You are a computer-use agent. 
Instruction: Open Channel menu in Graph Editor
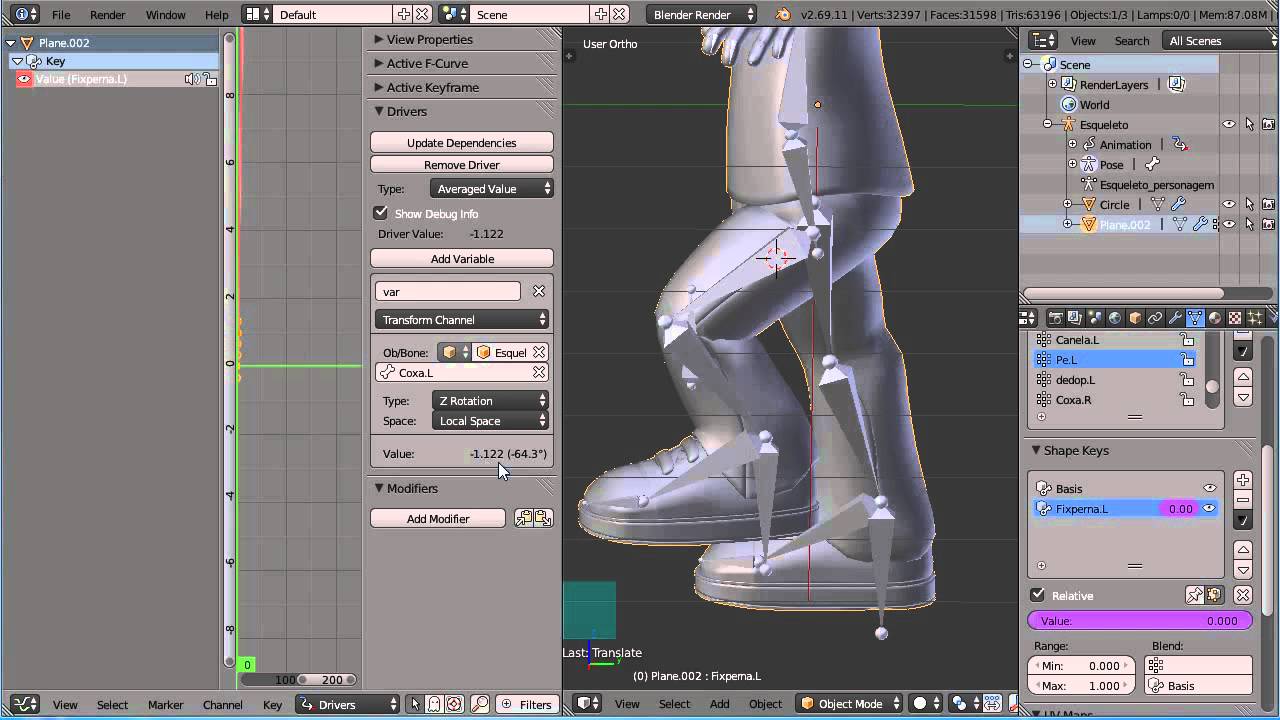[x=223, y=704]
